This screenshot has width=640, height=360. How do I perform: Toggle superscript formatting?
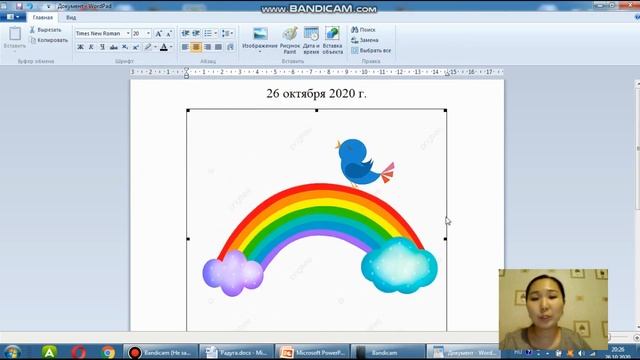(136, 47)
